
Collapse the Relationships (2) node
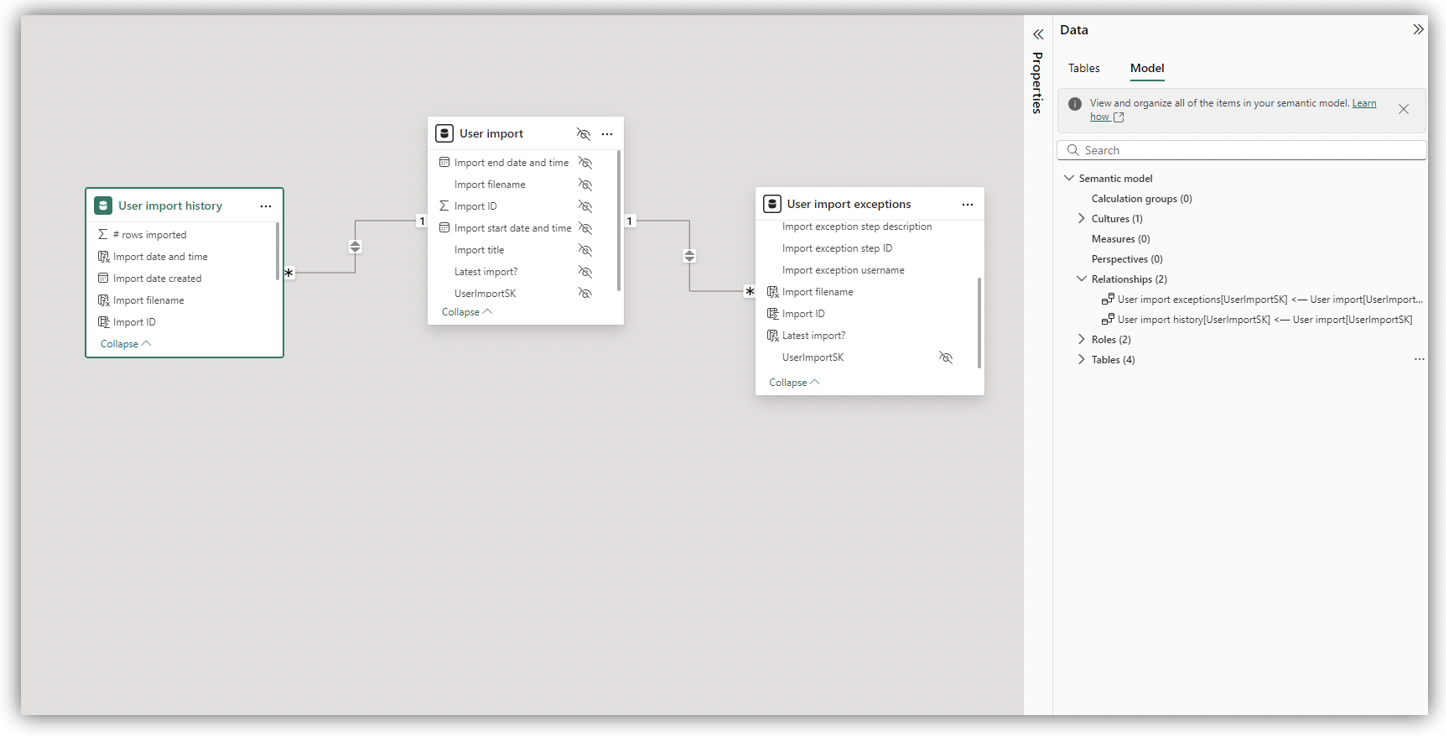click(x=1081, y=279)
